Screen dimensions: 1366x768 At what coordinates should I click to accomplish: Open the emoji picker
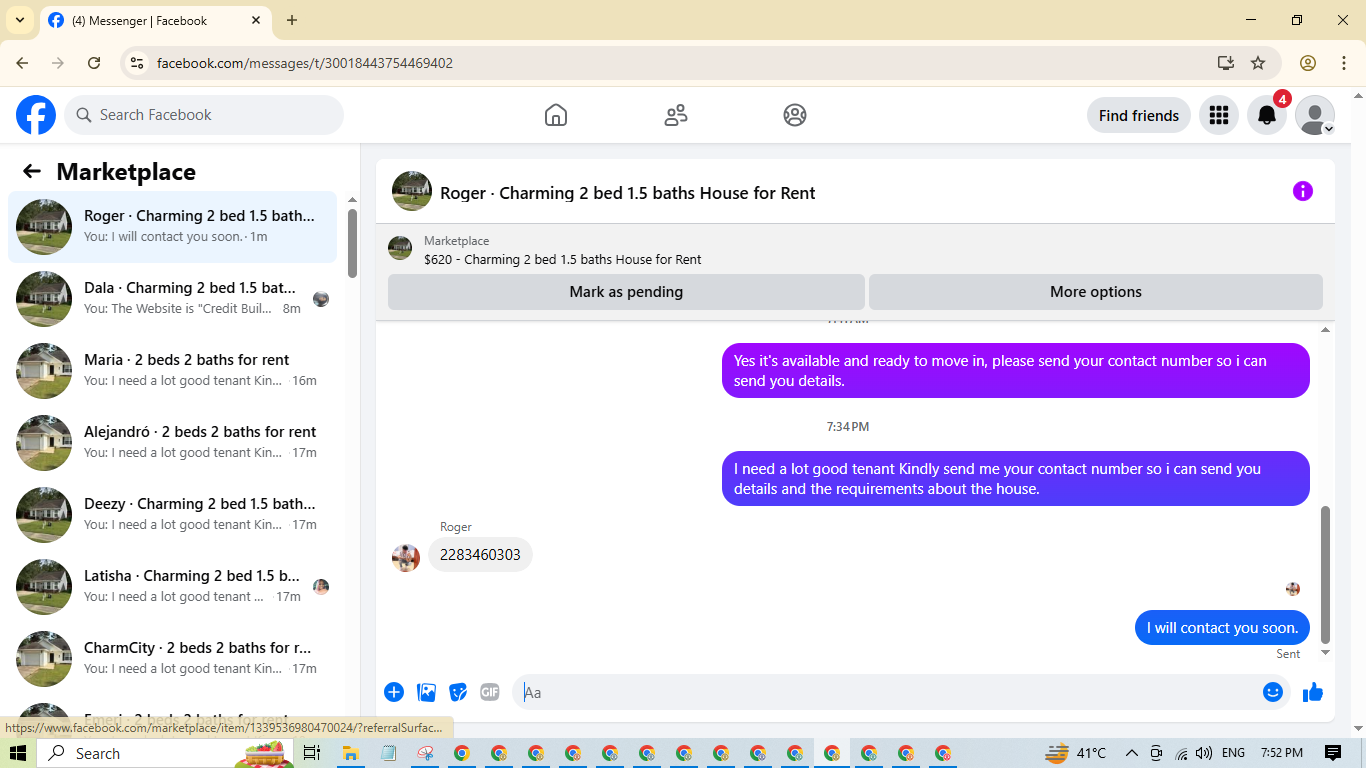coord(1273,692)
